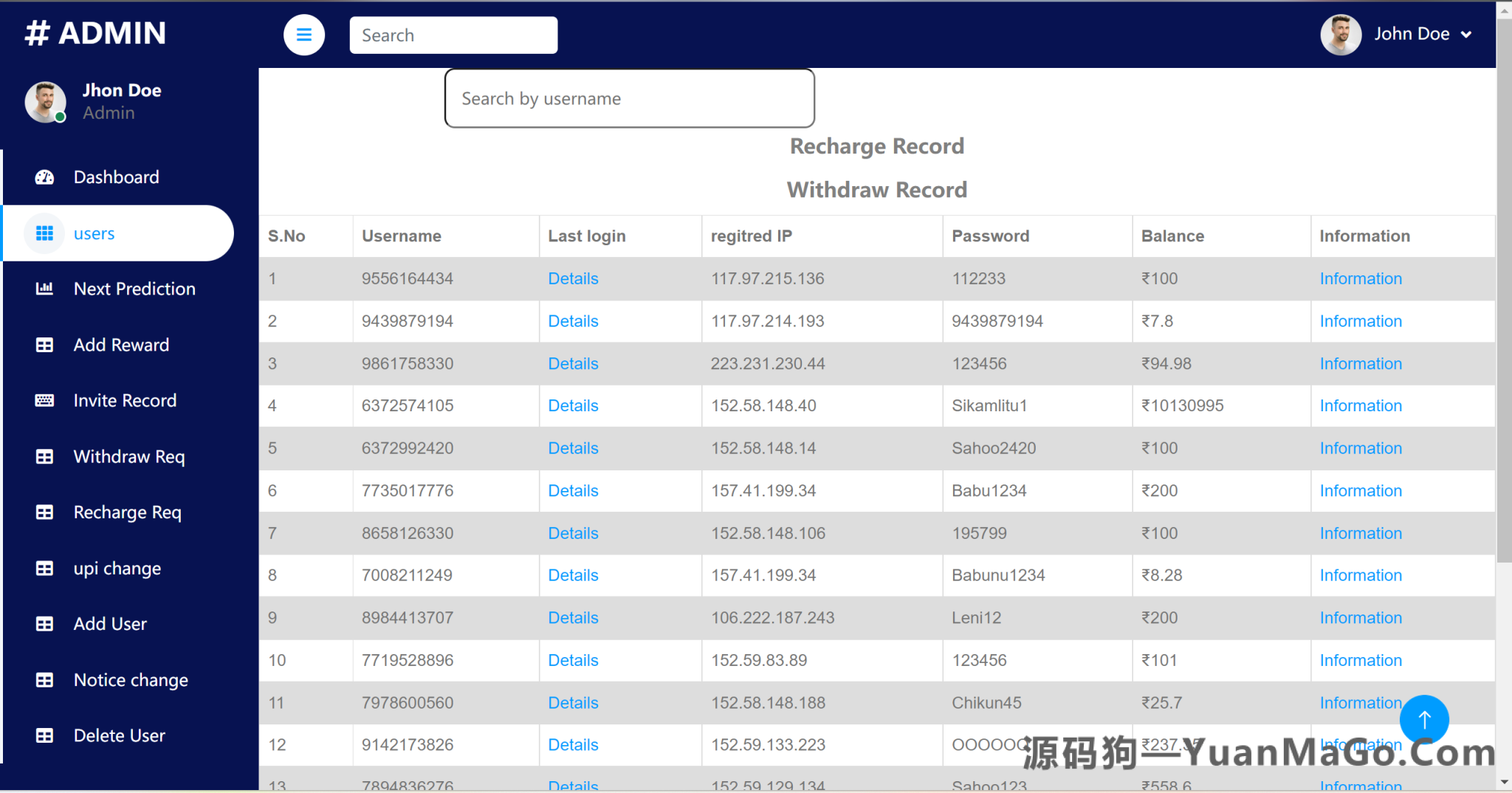
Task: Select upi change in the sidebar
Action: pos(117,568)
